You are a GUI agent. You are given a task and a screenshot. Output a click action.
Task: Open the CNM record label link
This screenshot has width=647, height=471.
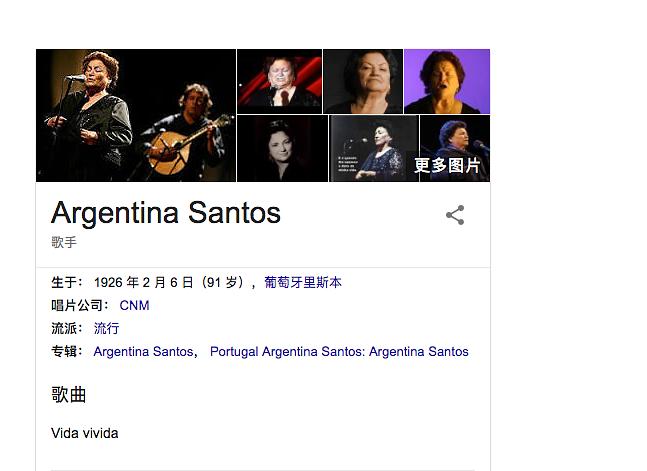(135, 305)
